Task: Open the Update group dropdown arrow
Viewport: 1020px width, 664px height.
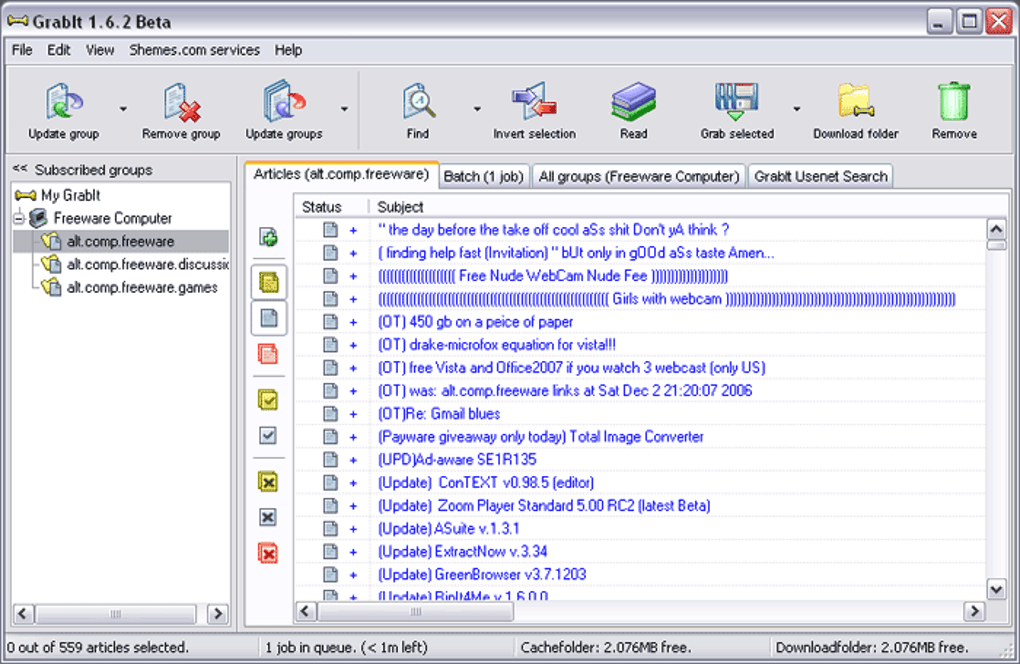Action: coord(123,109)
